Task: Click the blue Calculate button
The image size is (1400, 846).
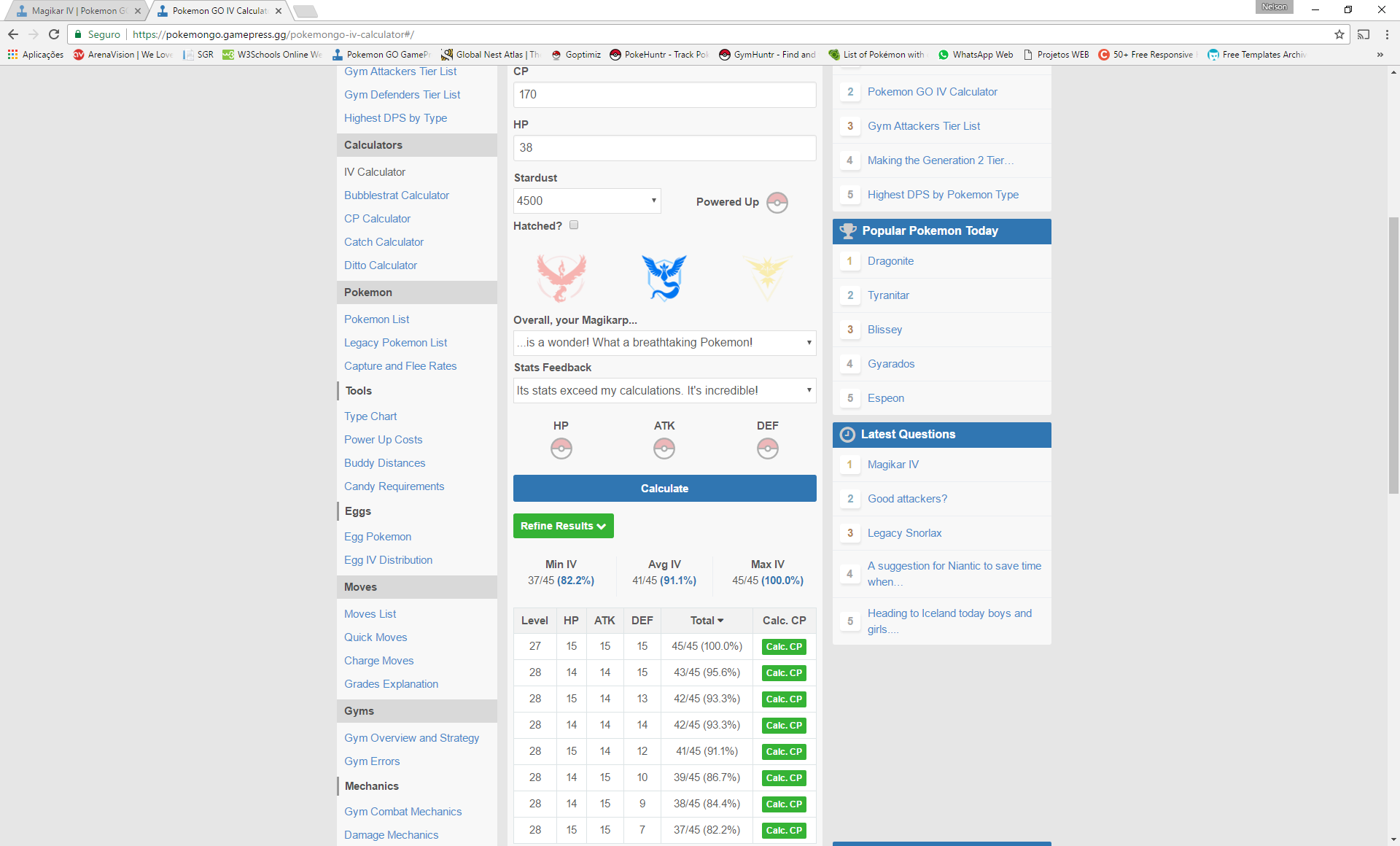Action: (x=664, y=489)
